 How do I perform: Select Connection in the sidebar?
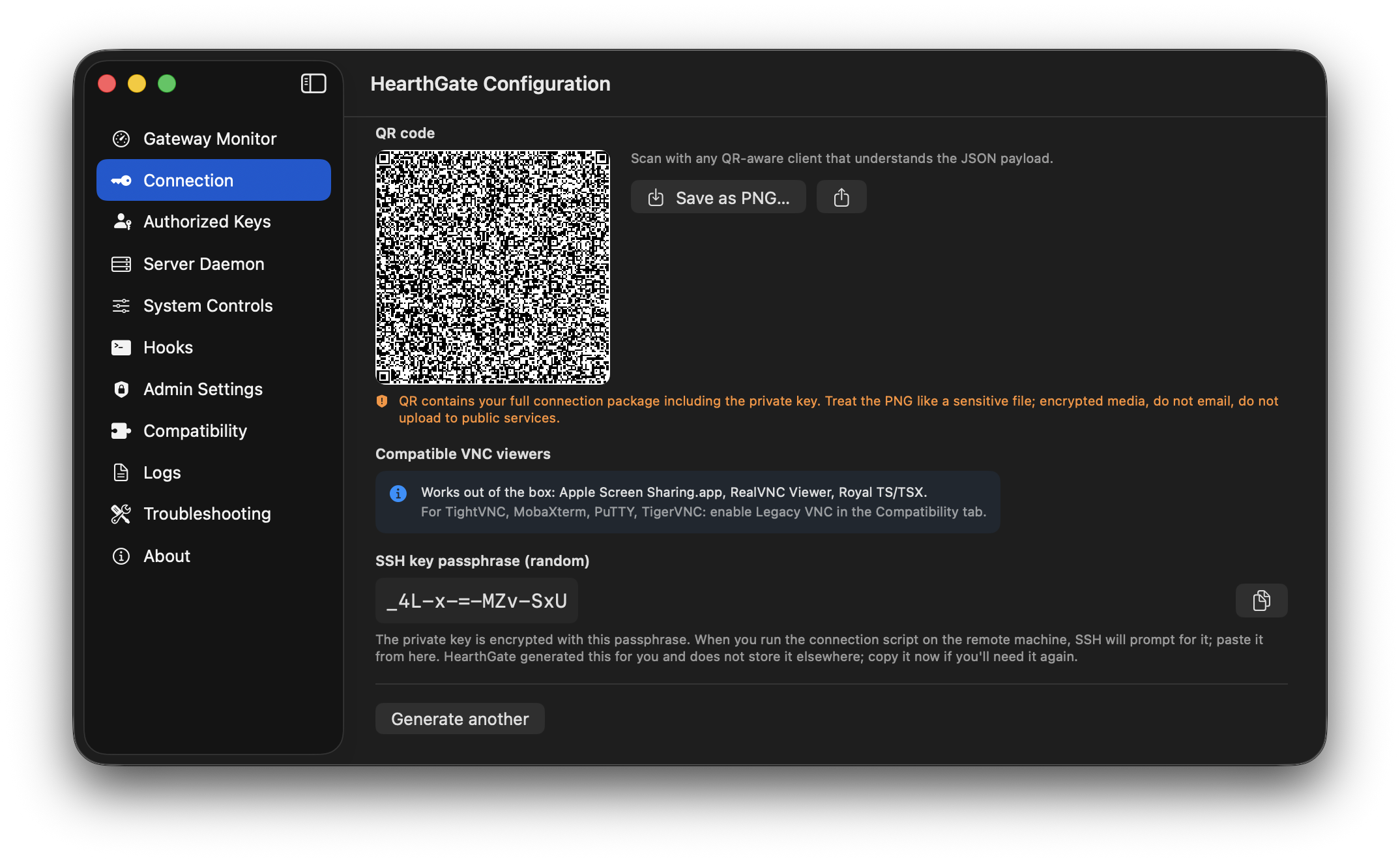214,181
